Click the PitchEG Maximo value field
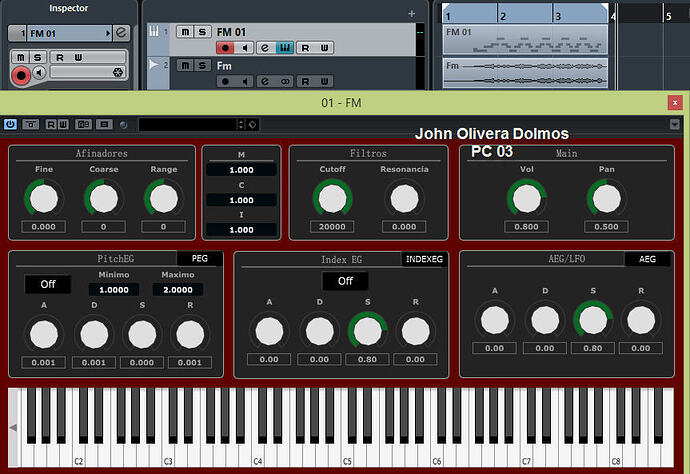This screenshot has width=690, height=474. 177,289
